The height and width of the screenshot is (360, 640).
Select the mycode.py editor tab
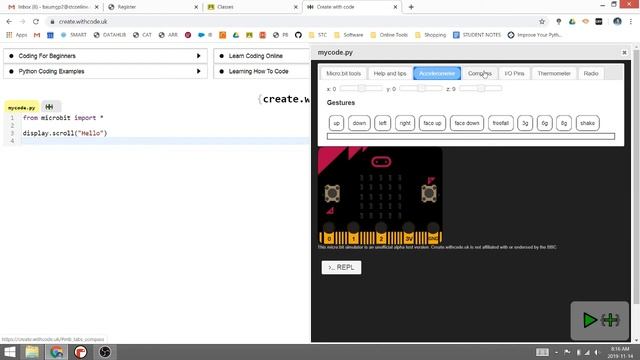click(x=22, y=107)
